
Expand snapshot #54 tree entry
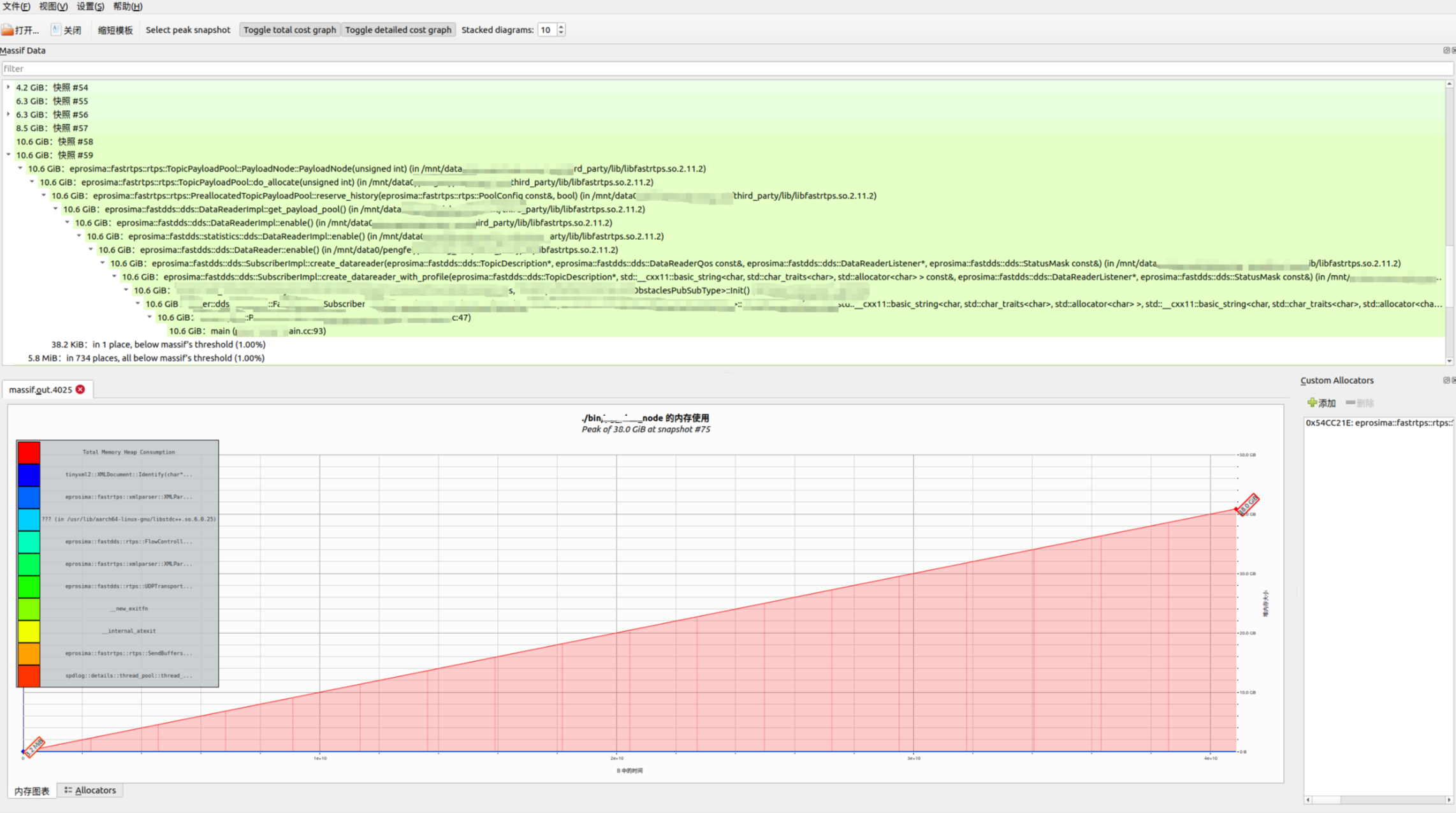tap(8, 87)
